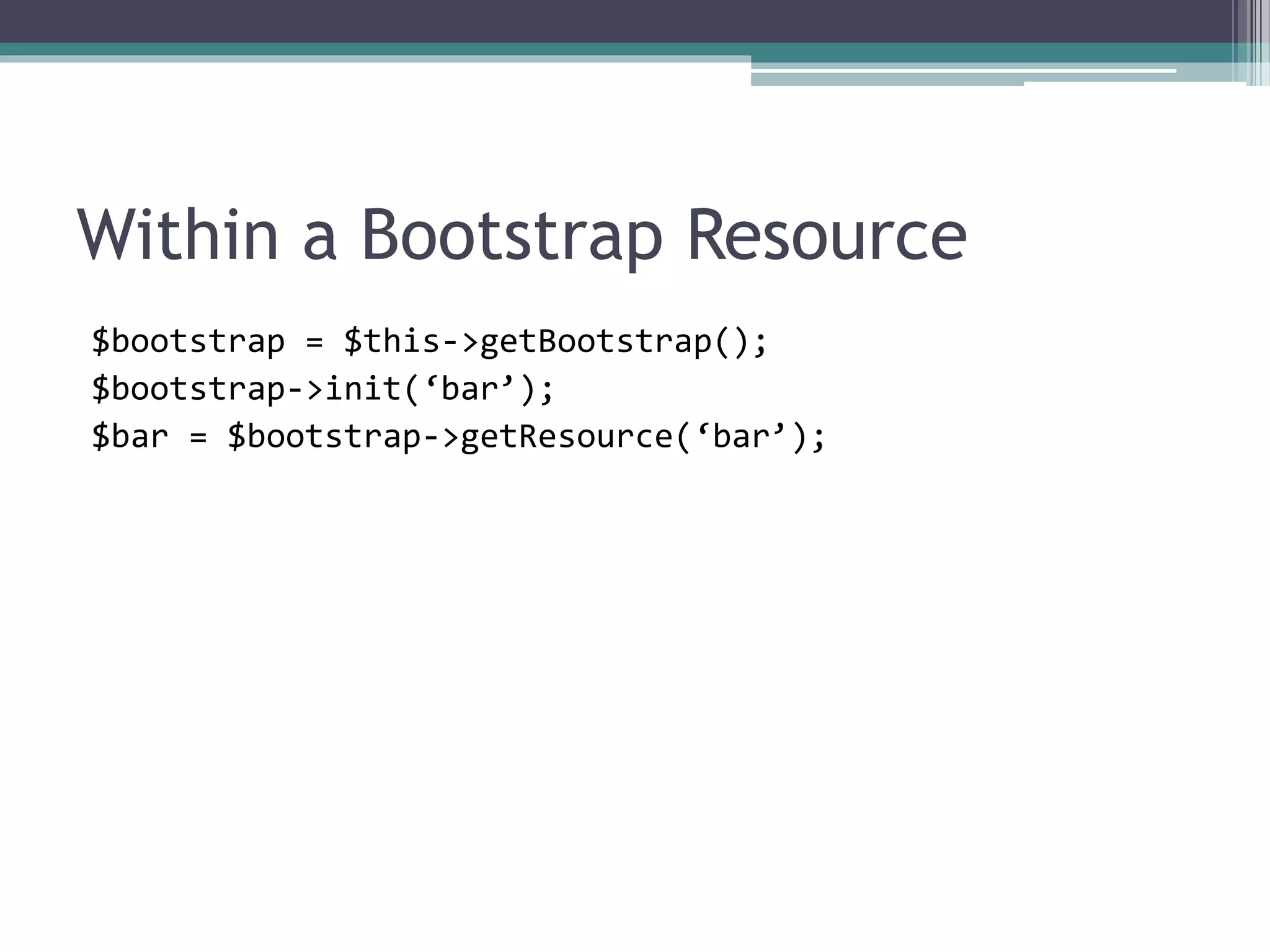Click the slide title 'Within a Bootstrap Resource'
1270x952 pixels.
coord(521,236)
